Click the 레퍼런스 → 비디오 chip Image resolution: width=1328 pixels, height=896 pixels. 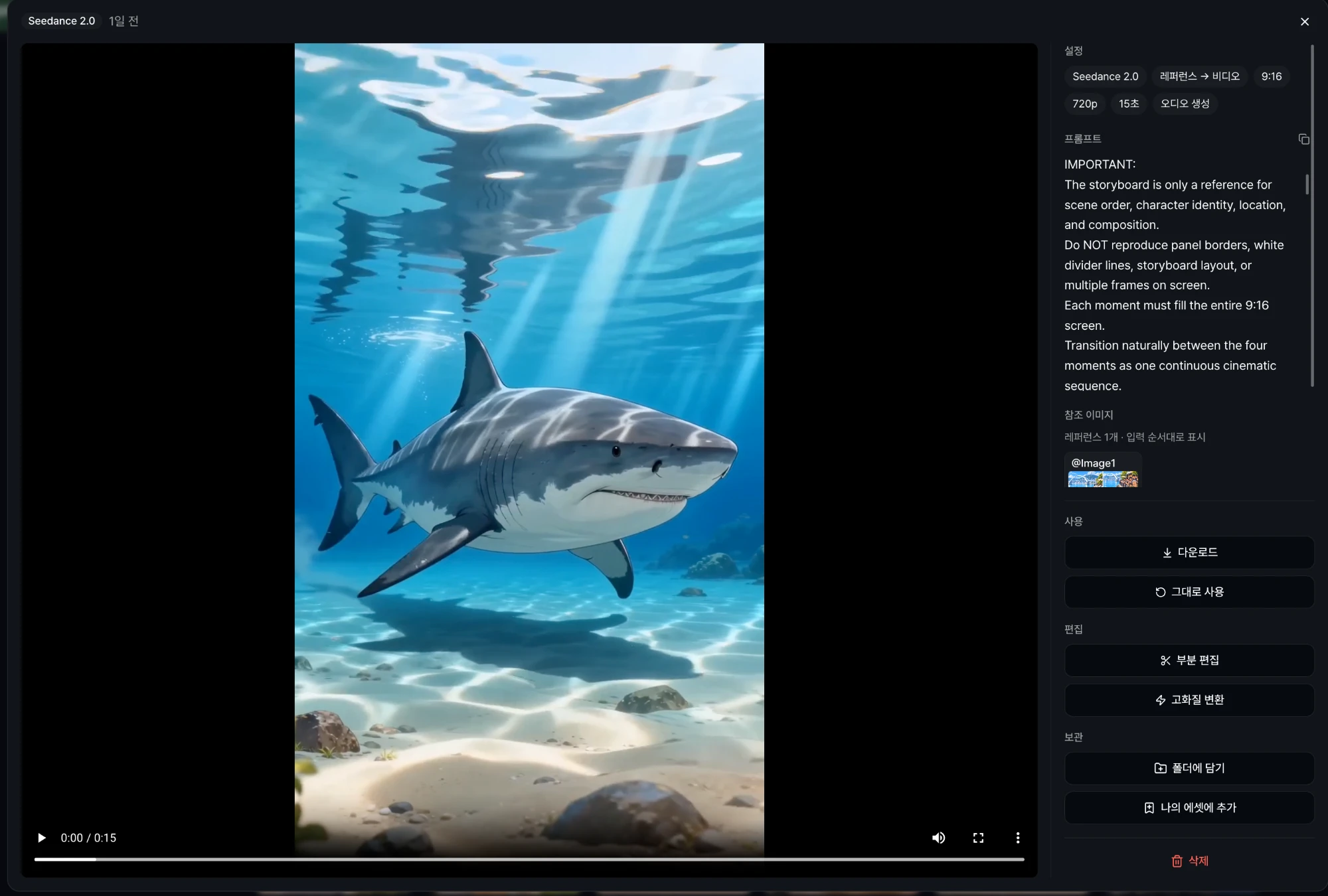[x=1199, y=76]
